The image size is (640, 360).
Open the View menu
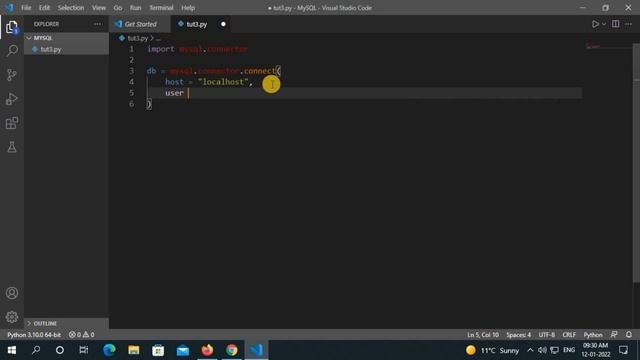pyautogui.click(x=99, y=8)
